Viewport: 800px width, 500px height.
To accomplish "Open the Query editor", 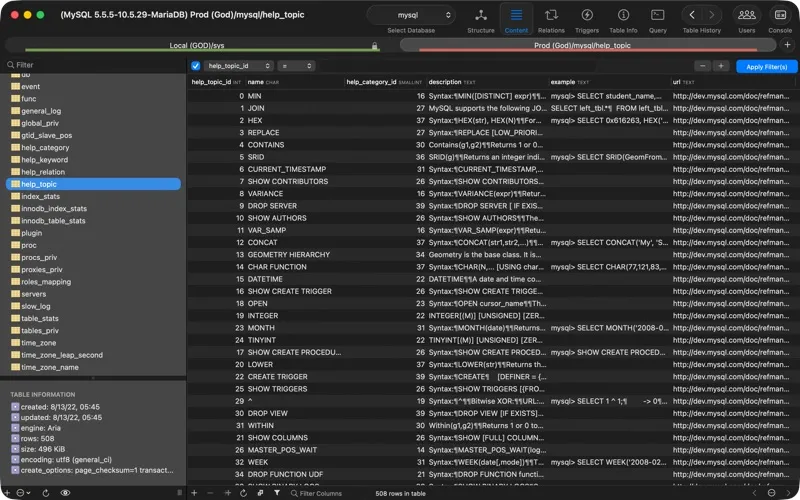I will [x=658, y=20].
